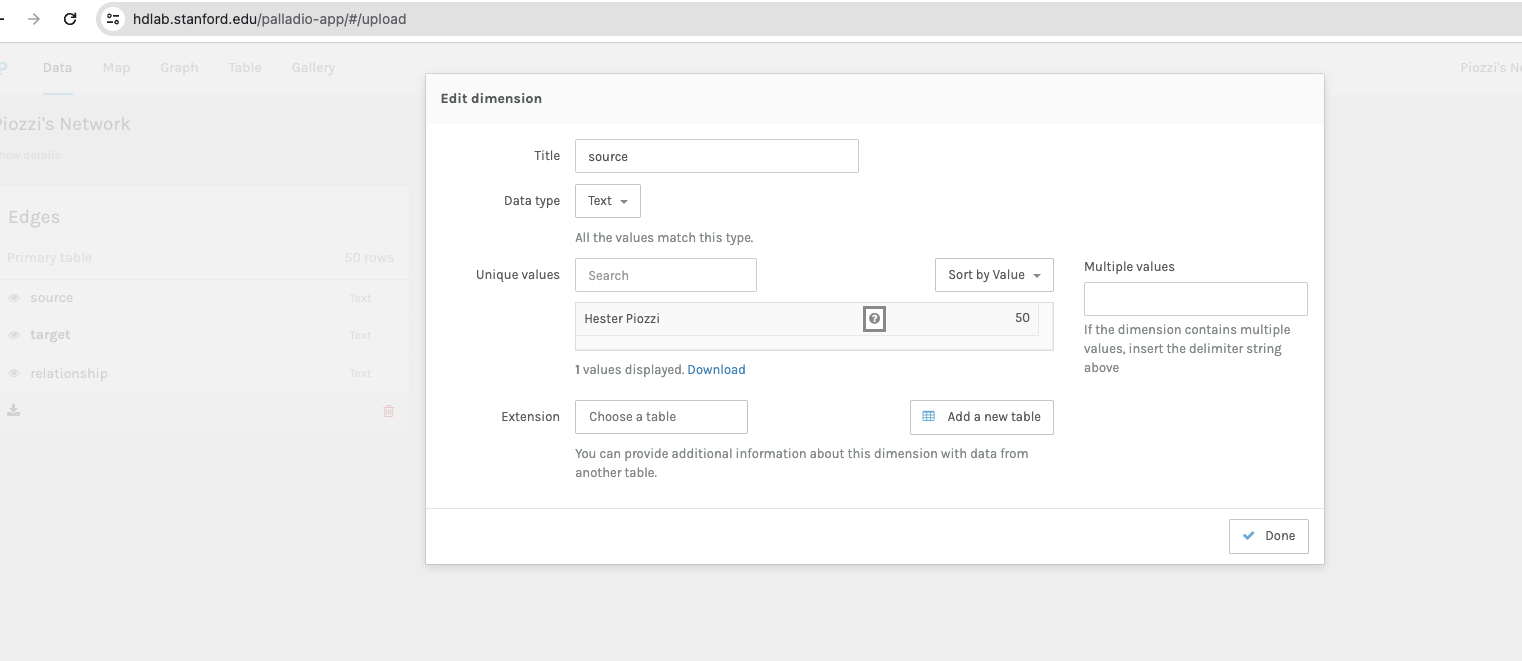Viewport: 1522px width, 661px height.
Task: Toggle visibility of the source dimension
Action: coord(14,298)
